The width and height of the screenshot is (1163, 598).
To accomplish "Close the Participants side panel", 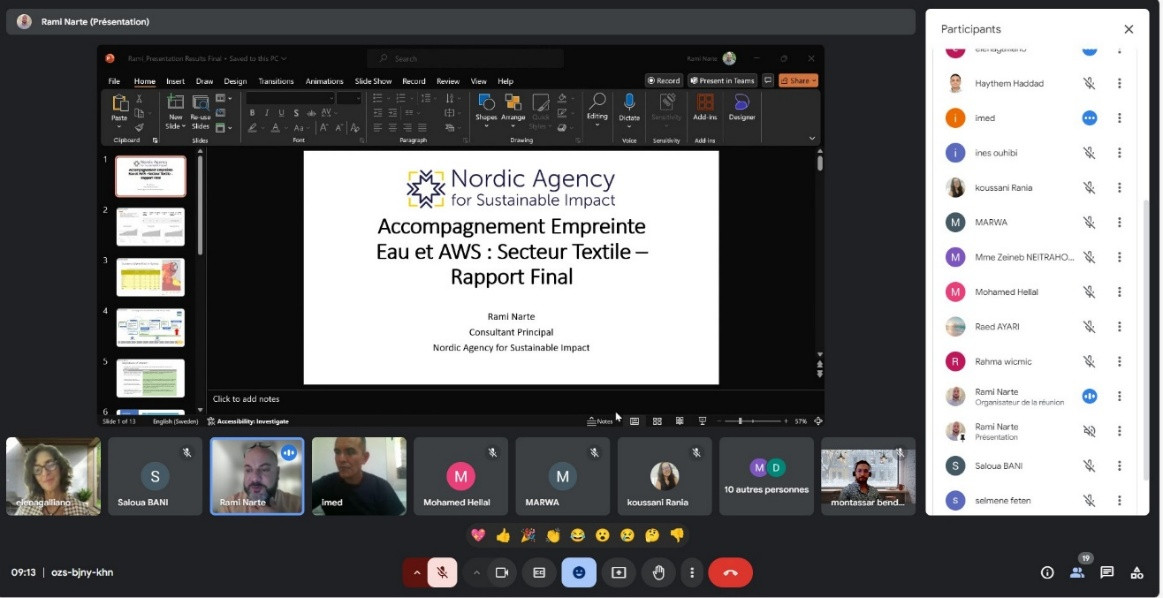I will click(1128, 30).
